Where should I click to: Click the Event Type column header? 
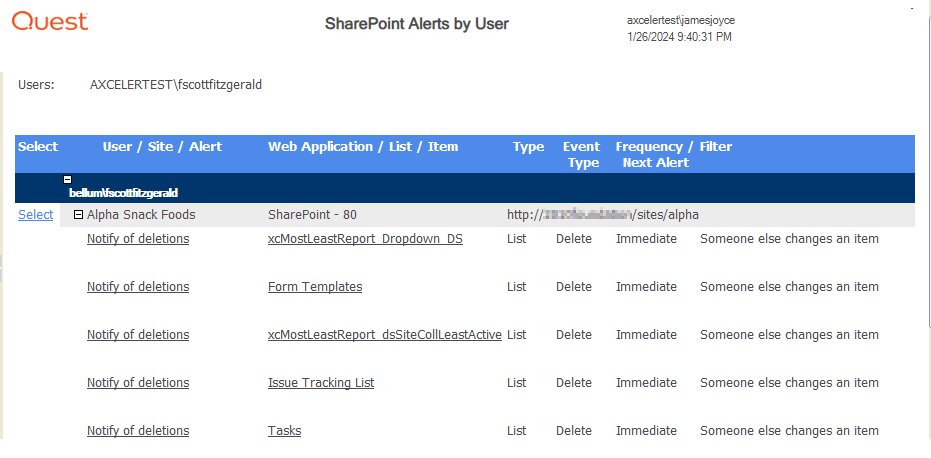point(581,154)
